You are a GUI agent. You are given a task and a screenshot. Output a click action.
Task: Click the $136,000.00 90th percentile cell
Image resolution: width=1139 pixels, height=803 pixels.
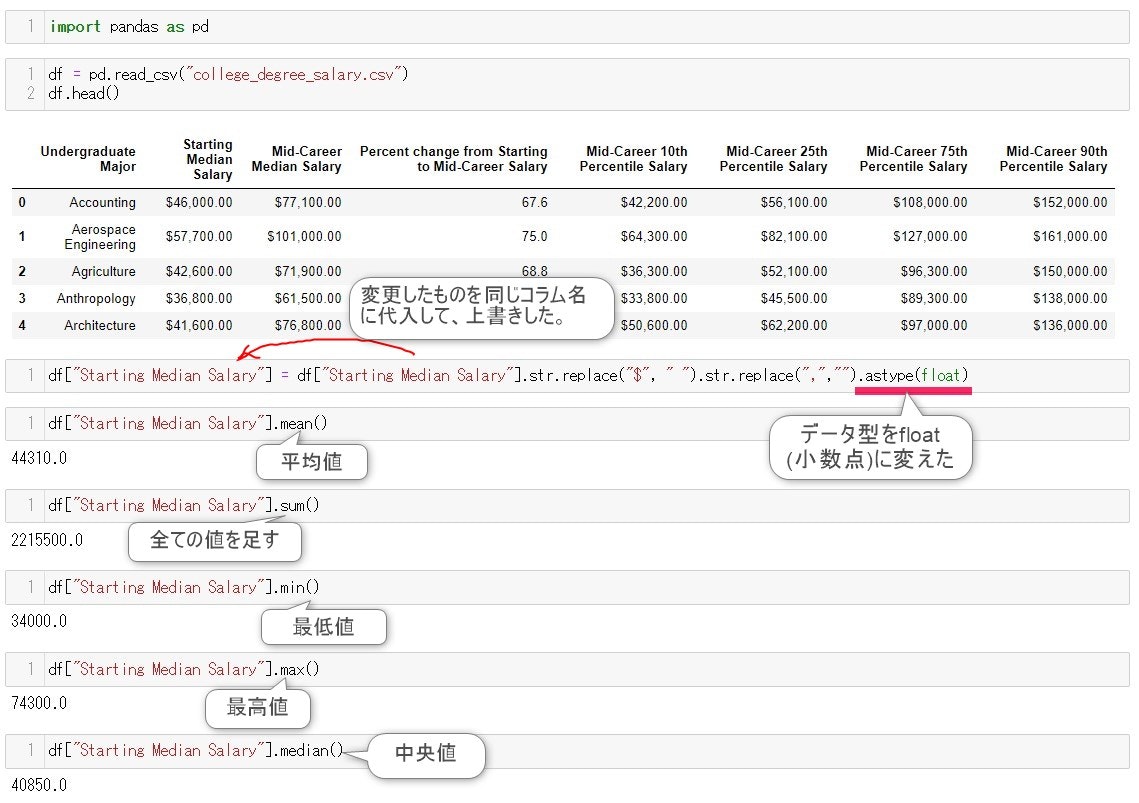pos(1071,326)
